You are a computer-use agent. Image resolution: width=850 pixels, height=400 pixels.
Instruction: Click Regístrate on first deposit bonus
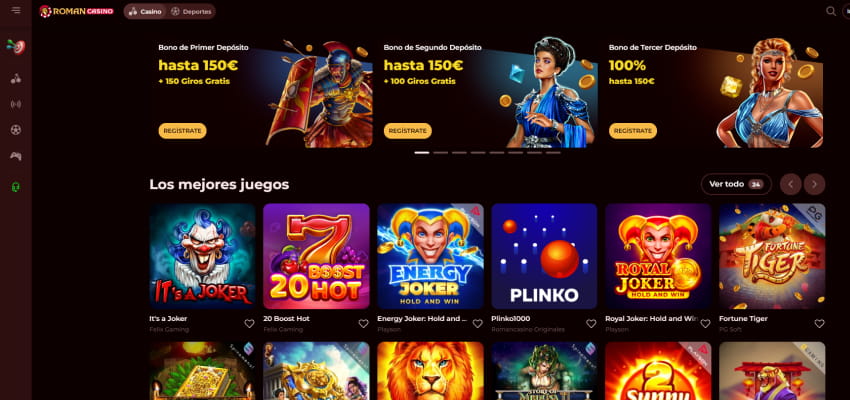(x=182, y=131)
